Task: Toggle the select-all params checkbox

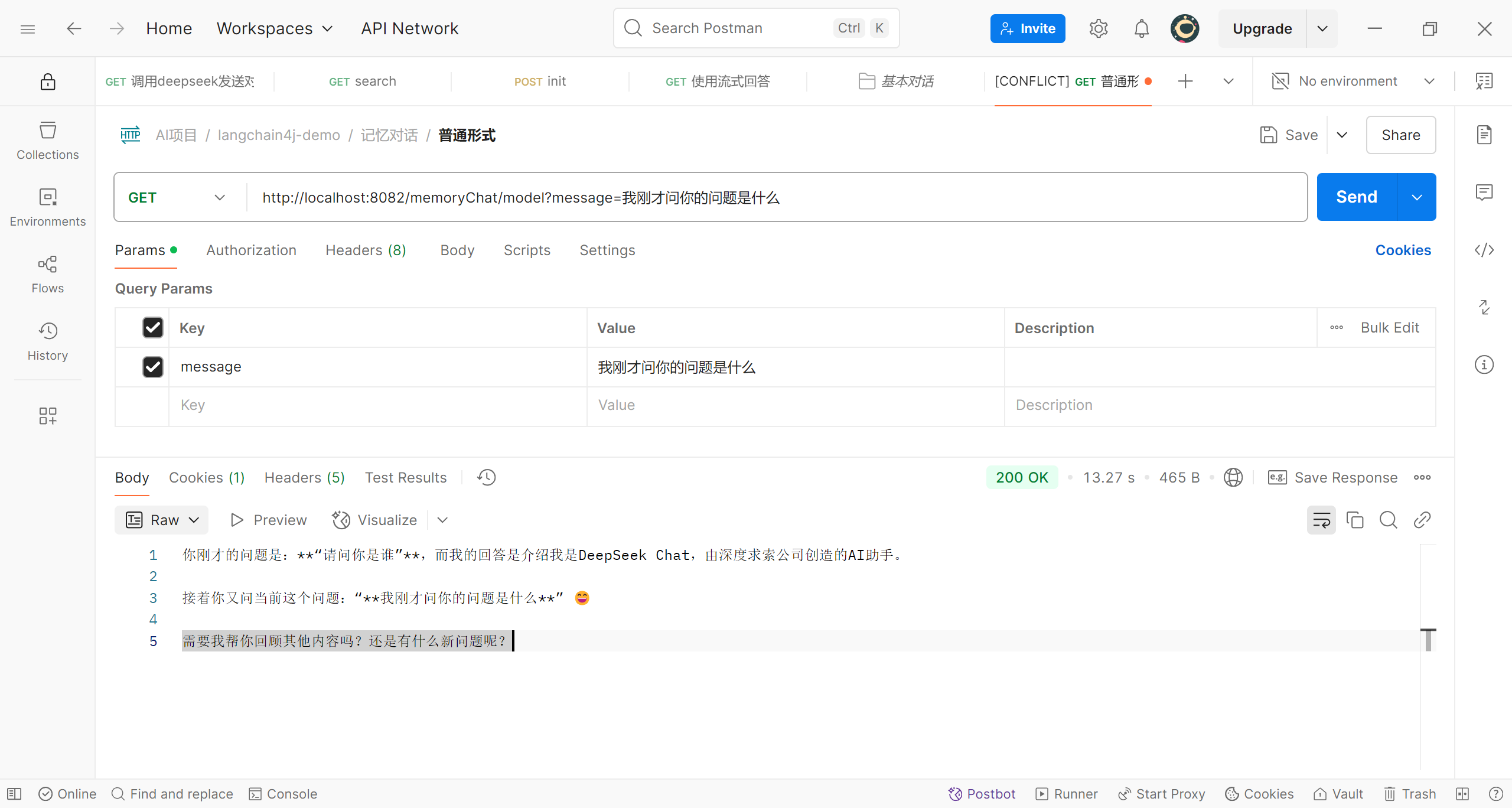Action: click(153, 327)
